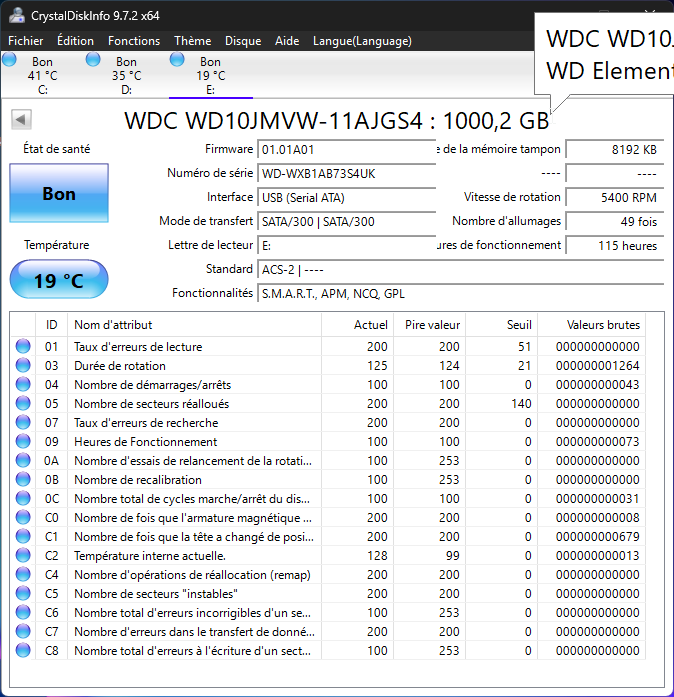674x697 pixels.
Task: Click the drive letter field E:
Action: click(x=346, y=245)
